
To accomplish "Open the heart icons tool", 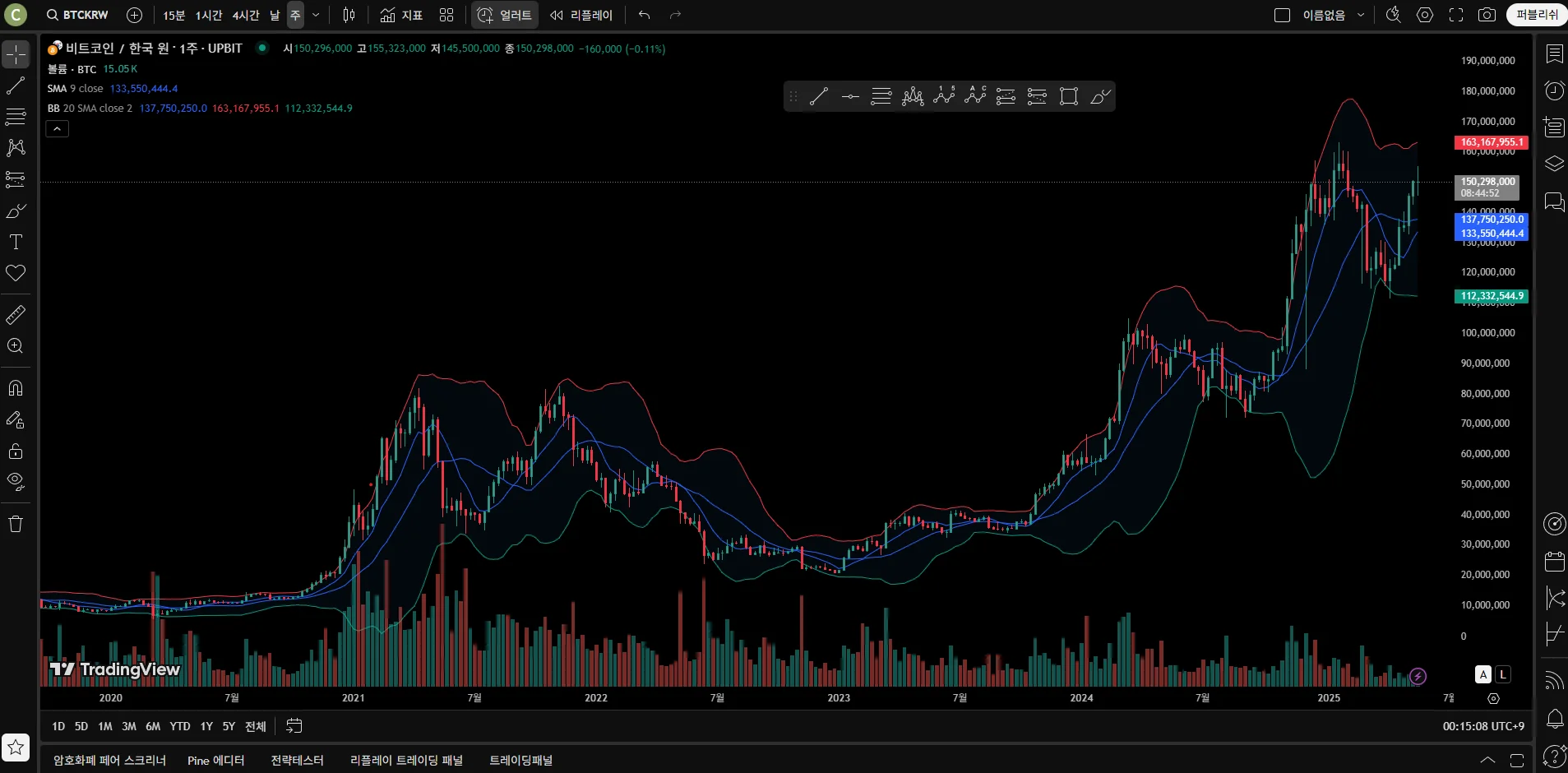I will [x=16, y=273].
